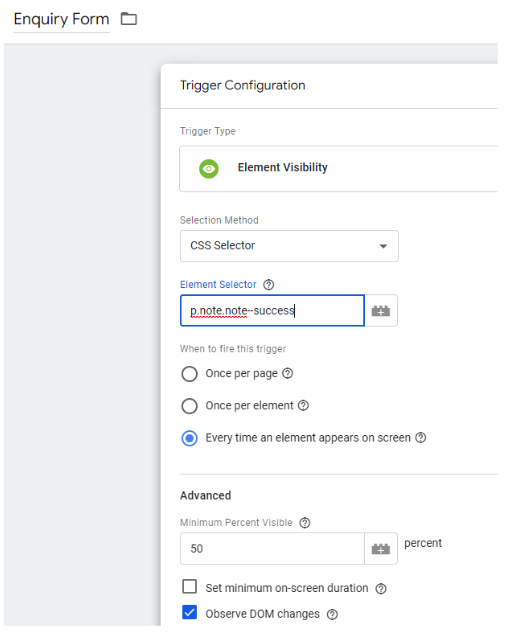The image size is (511, 641).
Task: Select Once per element radio option
Action: [x=189, y=406]
